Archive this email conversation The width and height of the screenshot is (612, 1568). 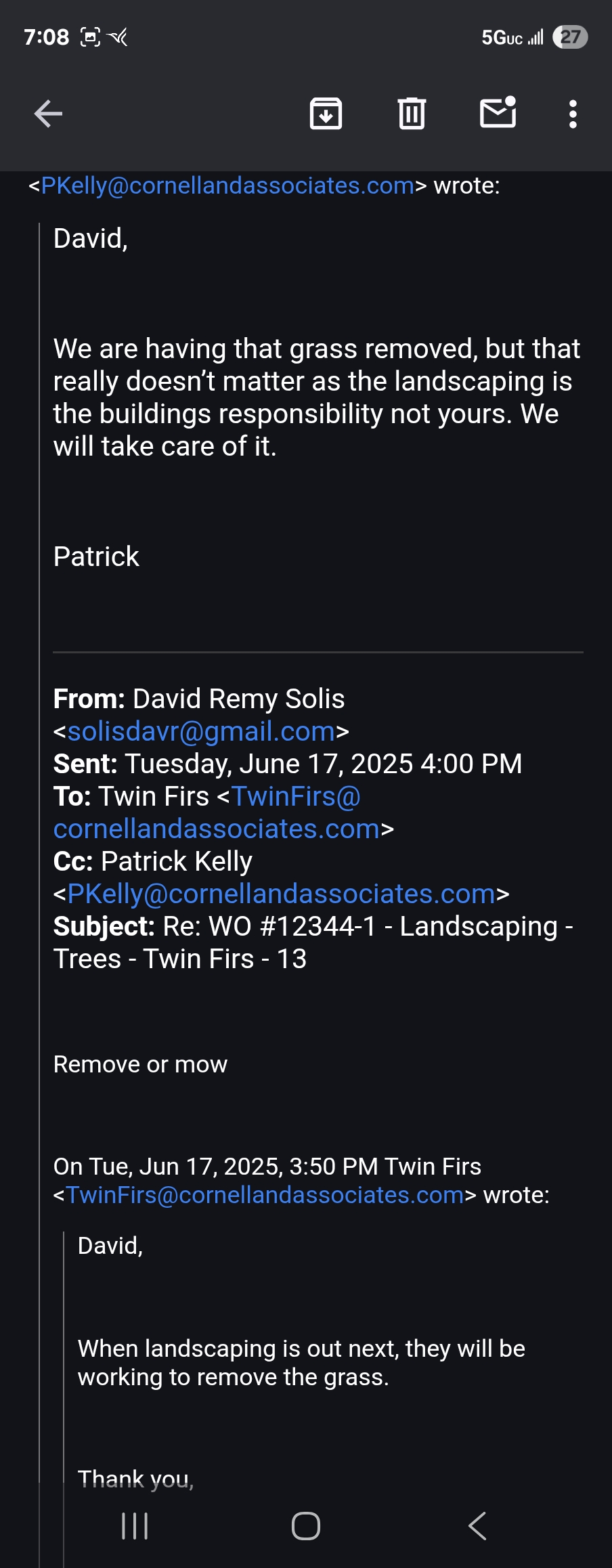point(326,114)
